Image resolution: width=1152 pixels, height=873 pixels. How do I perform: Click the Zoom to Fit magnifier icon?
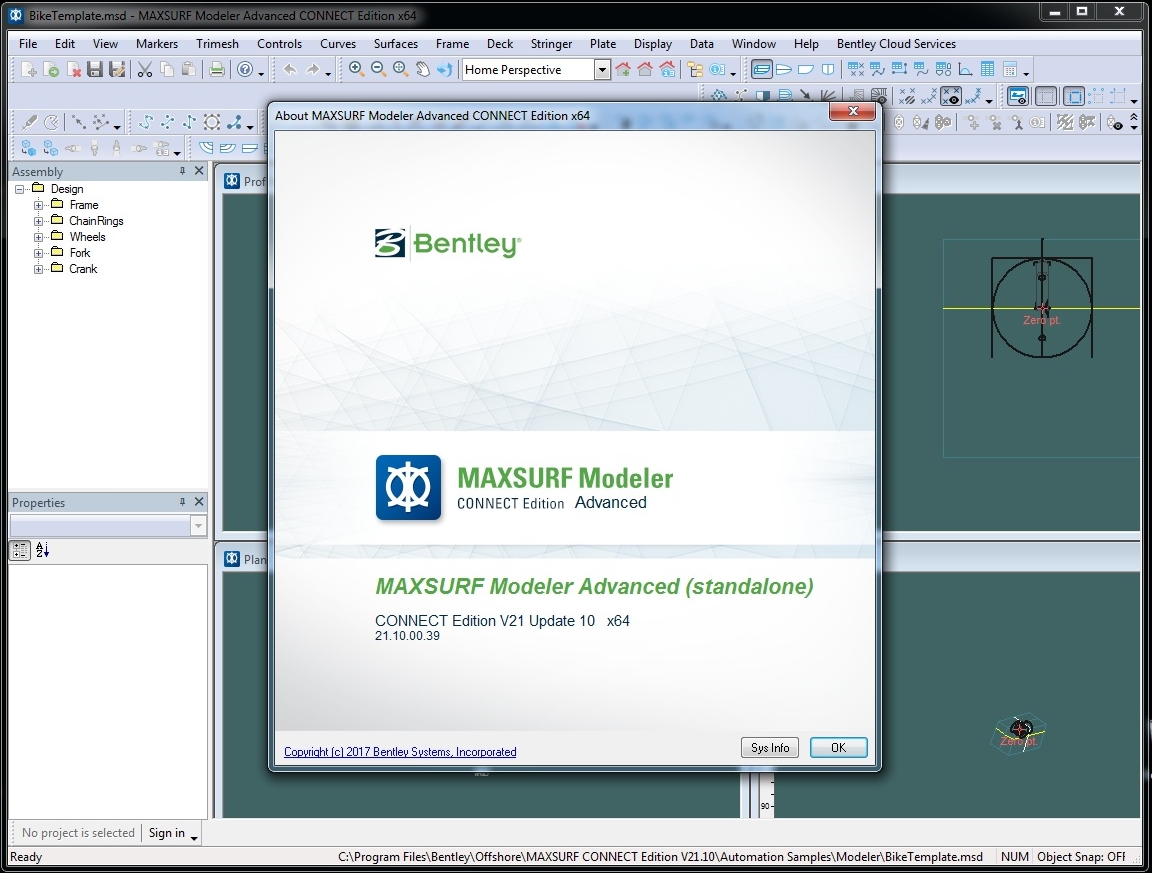coord(400,69)
